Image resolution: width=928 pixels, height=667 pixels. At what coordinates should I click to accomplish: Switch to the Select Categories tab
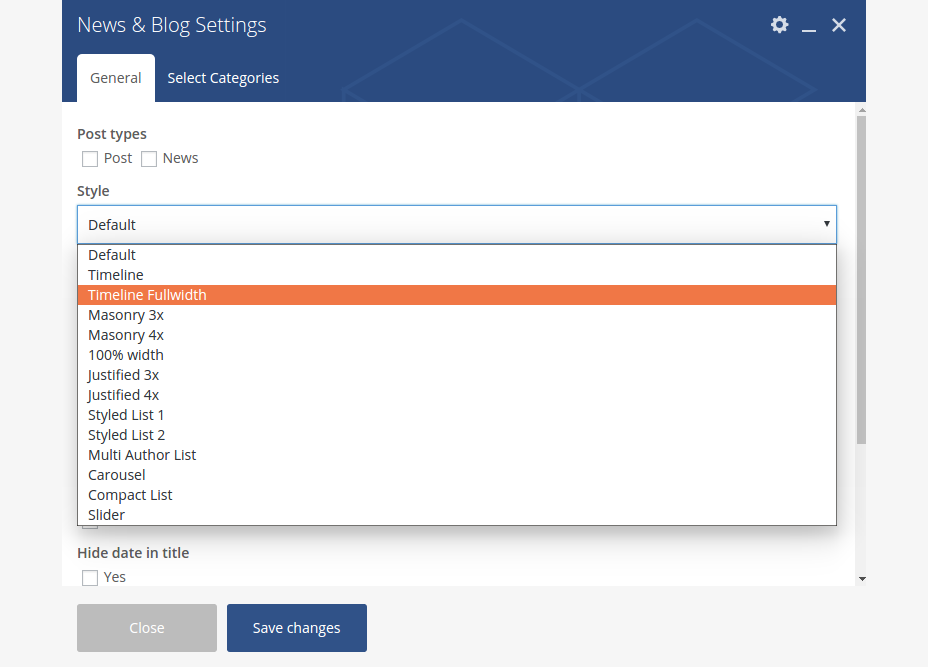tap(223, 78)
